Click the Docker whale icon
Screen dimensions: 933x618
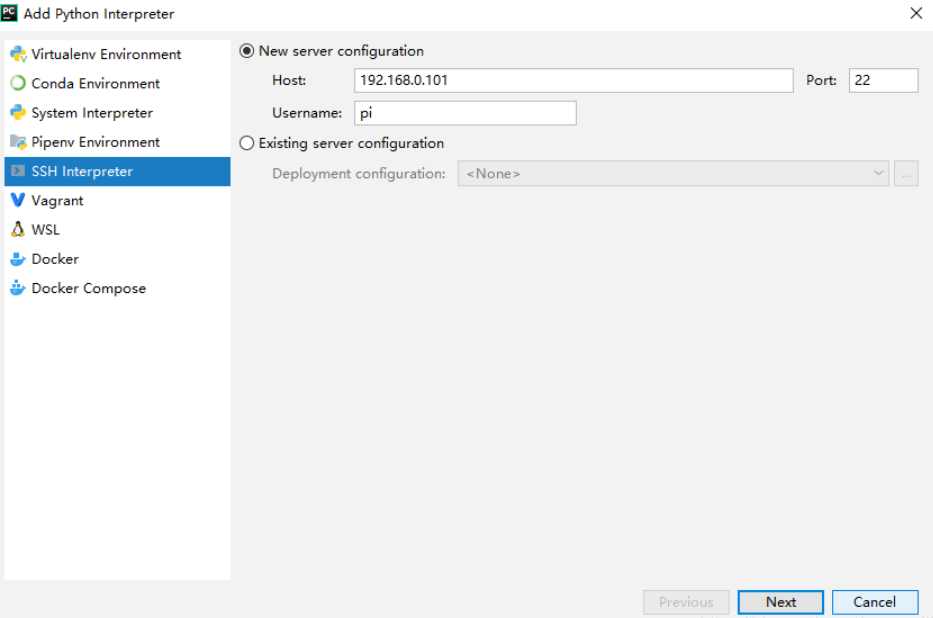click(x=18, y=259)
